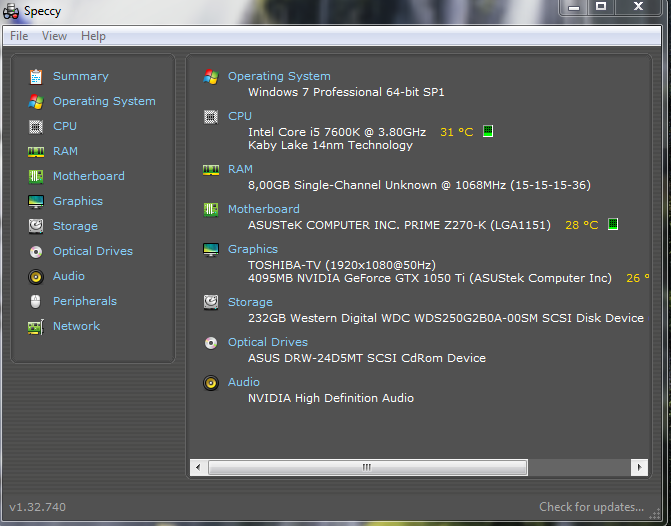Click the CPU chip icon in summary panel

coord(211,117)
